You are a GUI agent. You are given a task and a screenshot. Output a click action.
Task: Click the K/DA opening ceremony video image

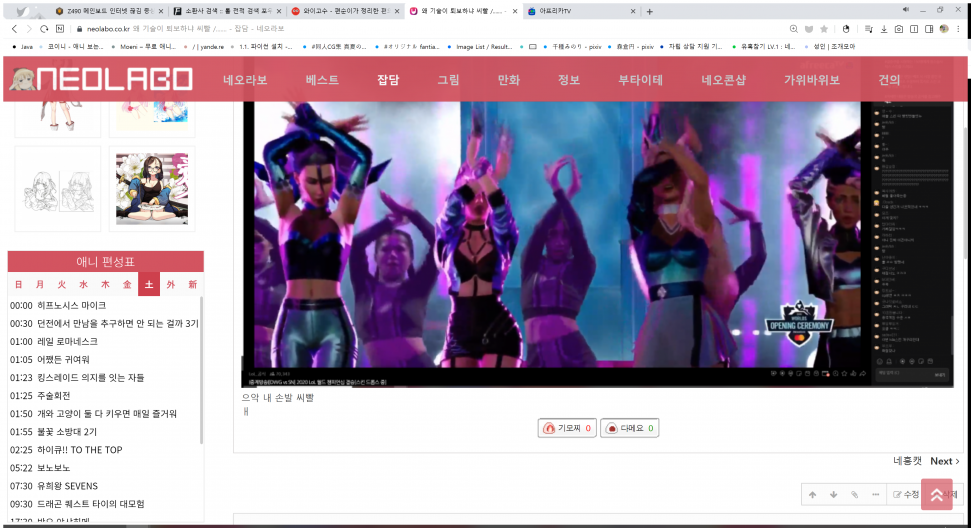point(598,245)
